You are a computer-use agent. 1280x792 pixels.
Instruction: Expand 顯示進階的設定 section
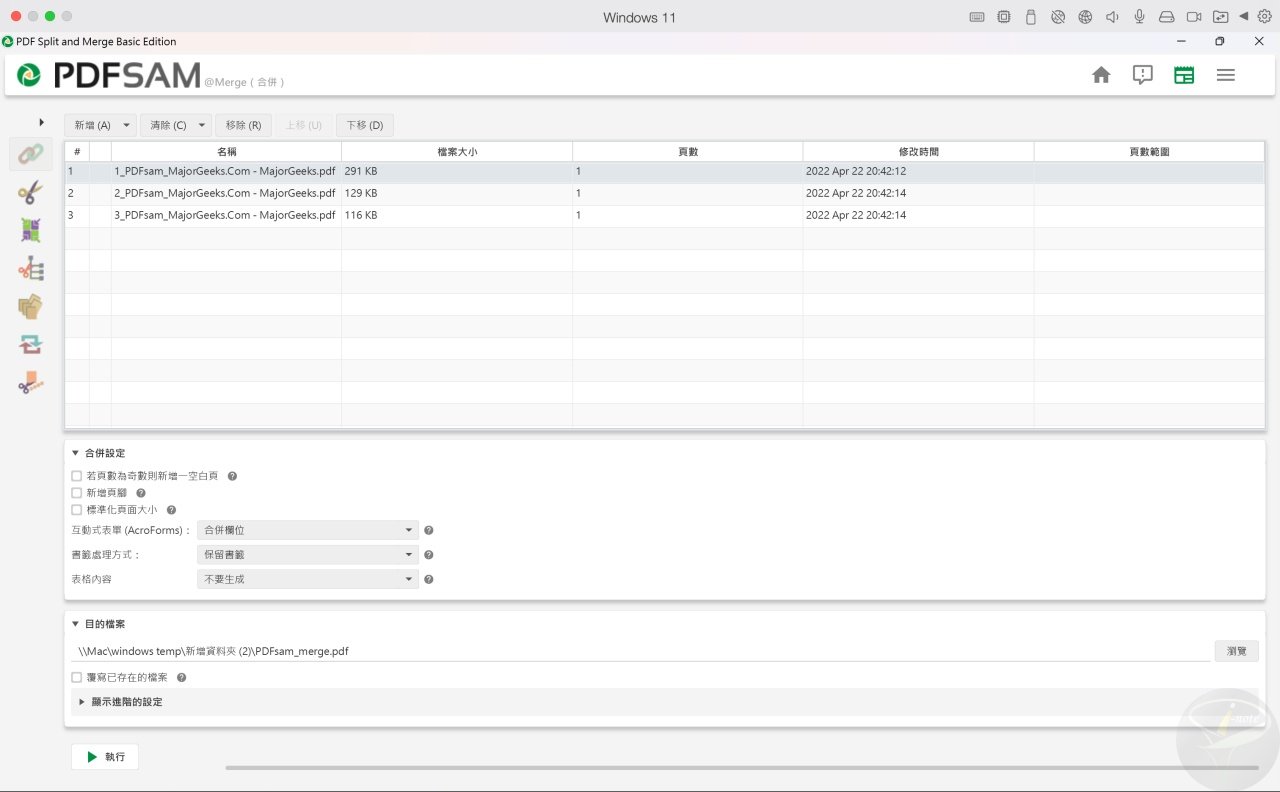point(123,701)
